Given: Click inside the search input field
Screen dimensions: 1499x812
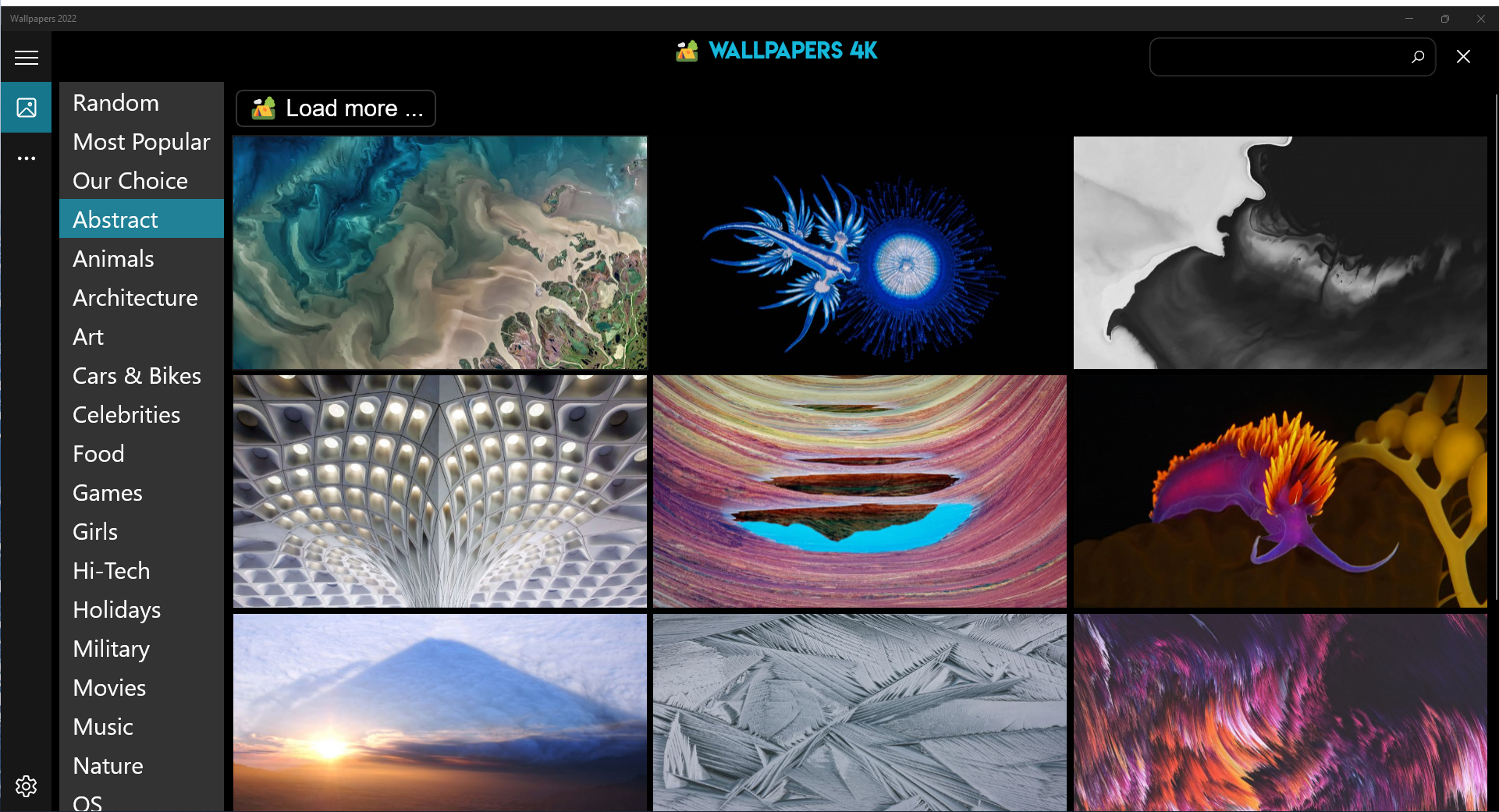Looking at the screenshot, I should point(1280,57).
